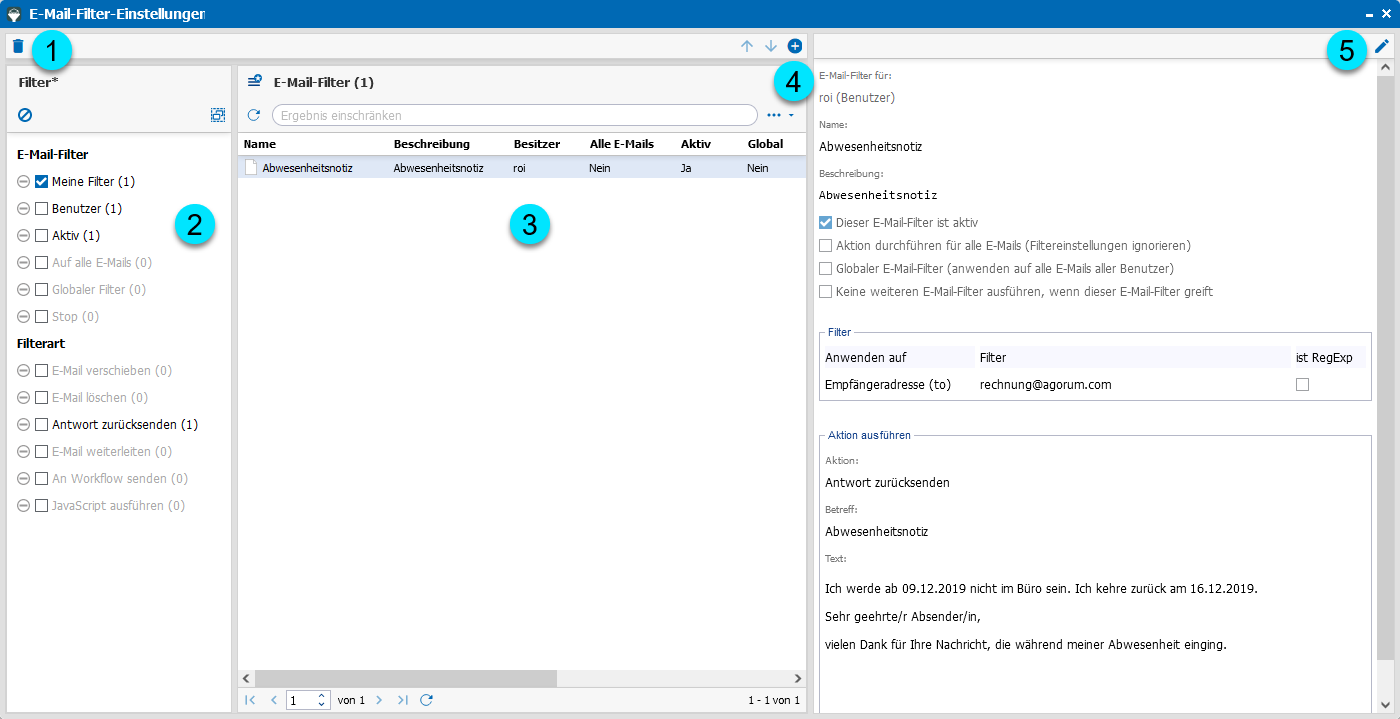Click the 'Ja' value in the Aktiv column
Viewport: 1400px width, 719px height.
click(686, 168)
